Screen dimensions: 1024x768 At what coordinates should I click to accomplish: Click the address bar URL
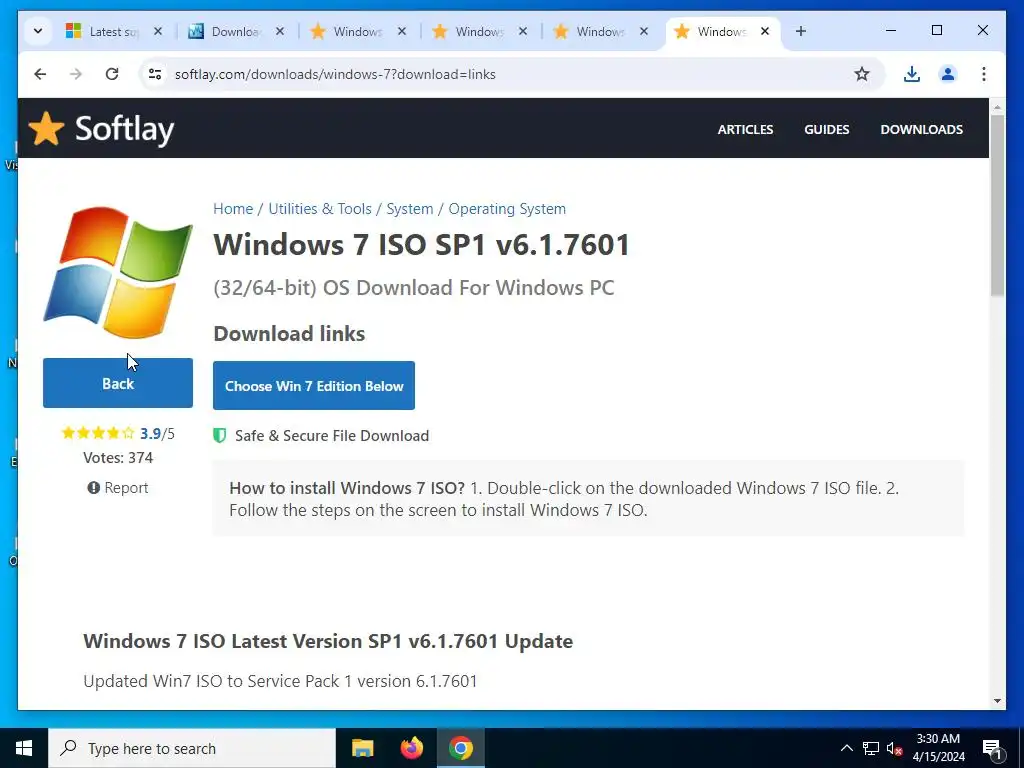point(335,74)
